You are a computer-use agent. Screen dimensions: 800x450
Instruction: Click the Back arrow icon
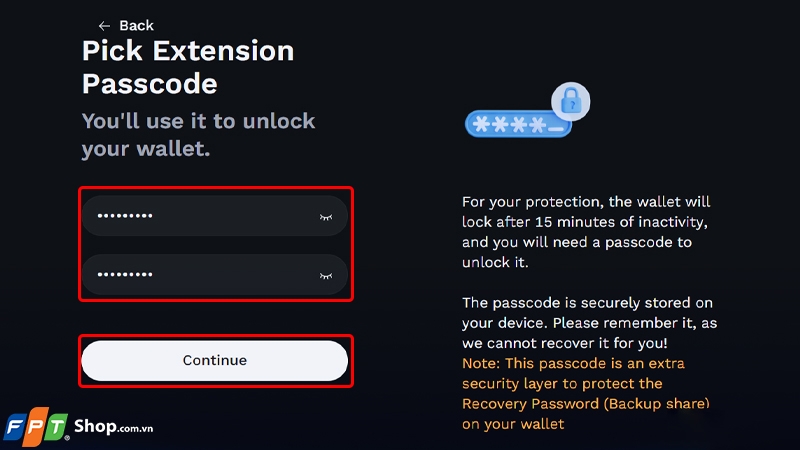[104, 25]
